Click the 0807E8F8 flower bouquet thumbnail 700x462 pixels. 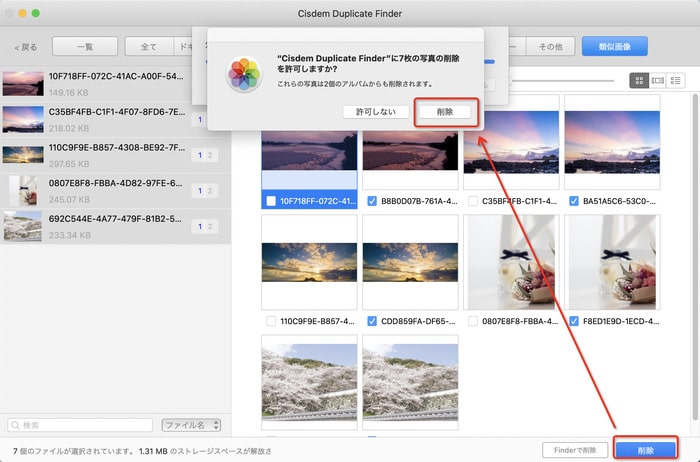click(511, 262)
